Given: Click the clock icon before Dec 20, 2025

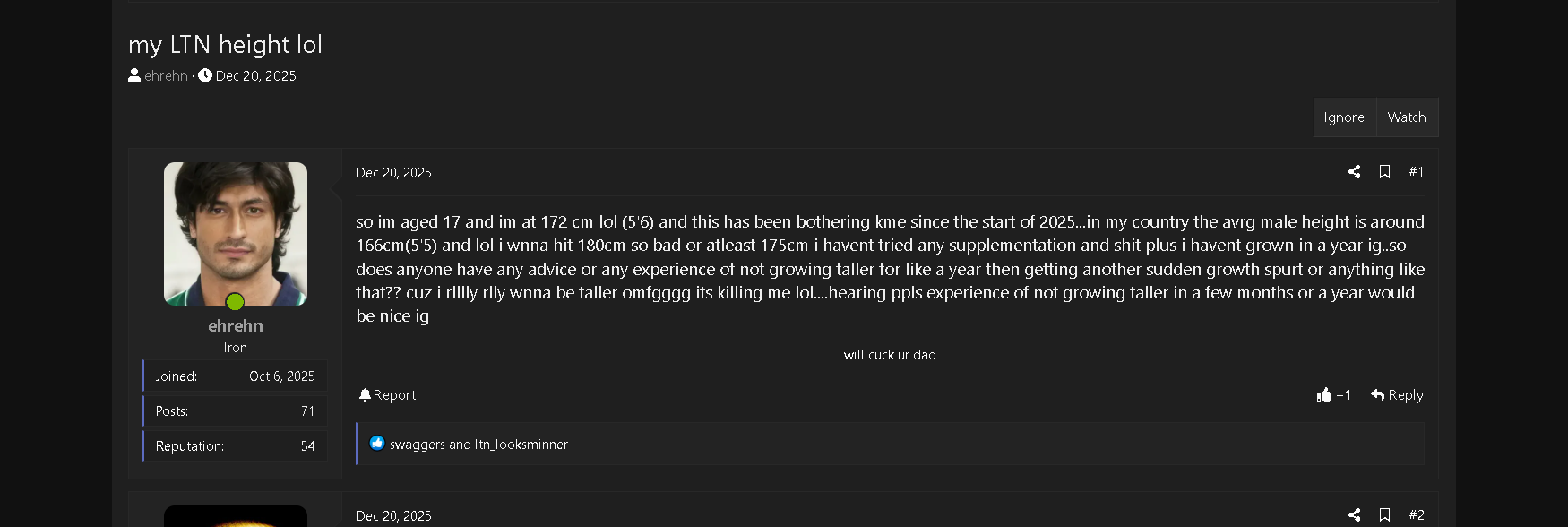Looking at the screenshot, I should pyautogui.click(x=205, y=75).
